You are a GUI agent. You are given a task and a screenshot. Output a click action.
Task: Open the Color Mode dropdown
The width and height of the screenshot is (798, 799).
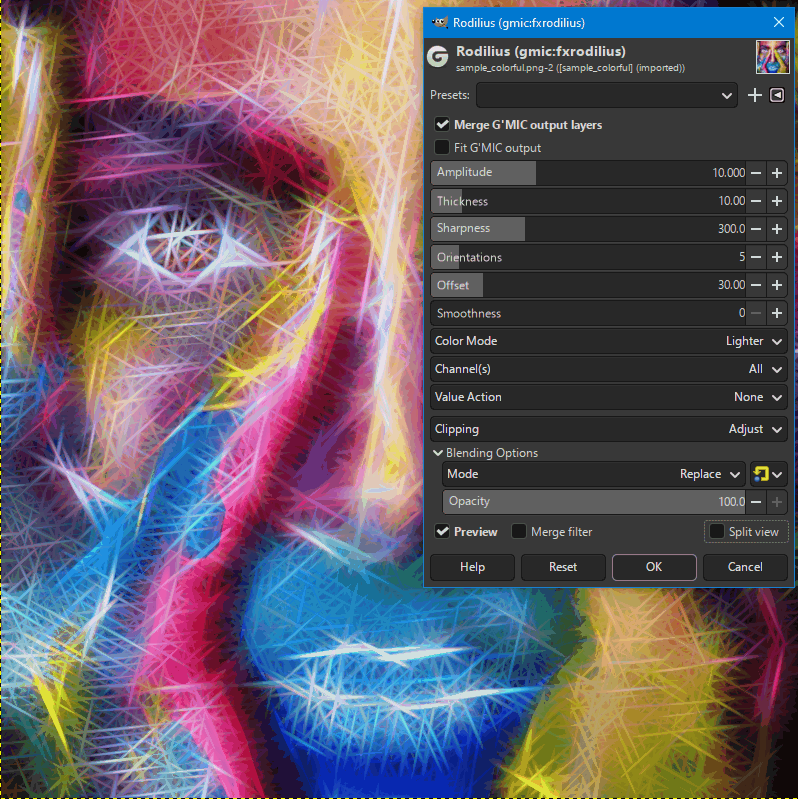click(608, 341)
